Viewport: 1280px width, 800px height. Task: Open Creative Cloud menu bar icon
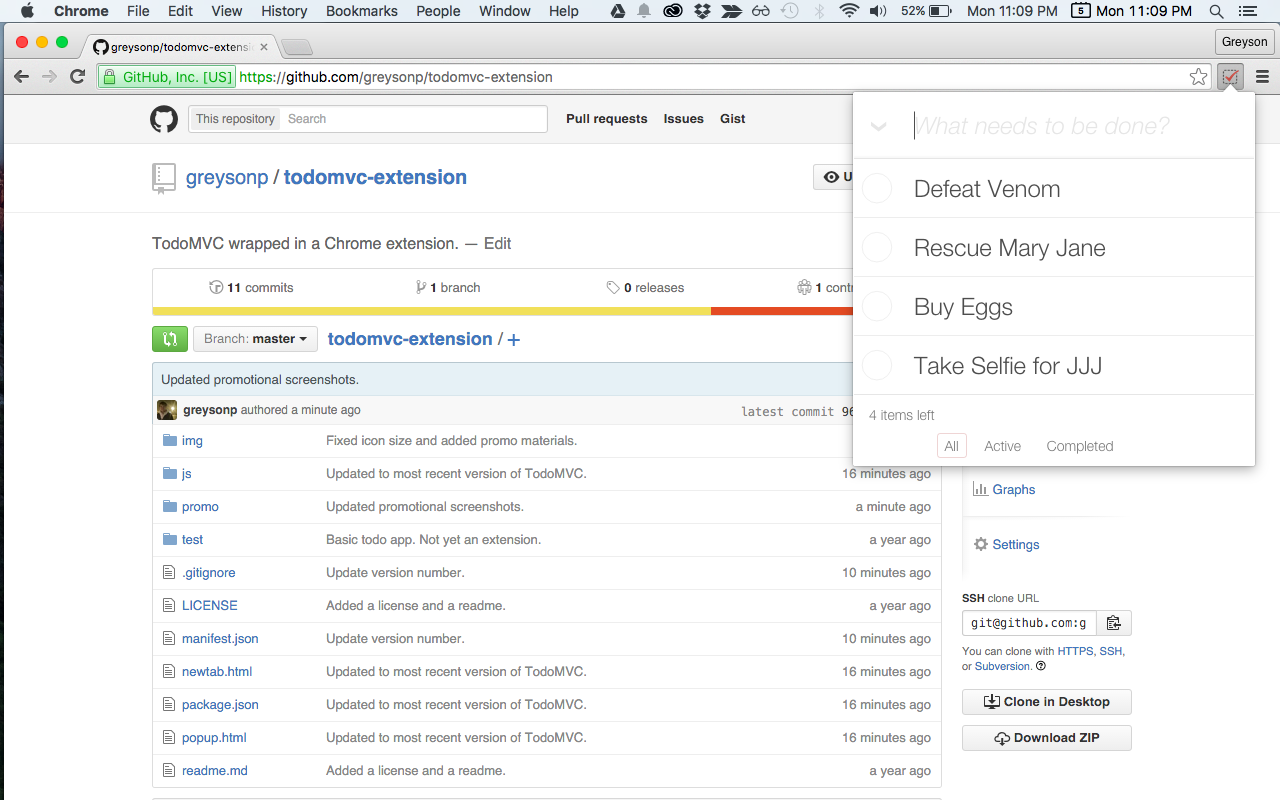coord(673,11)
